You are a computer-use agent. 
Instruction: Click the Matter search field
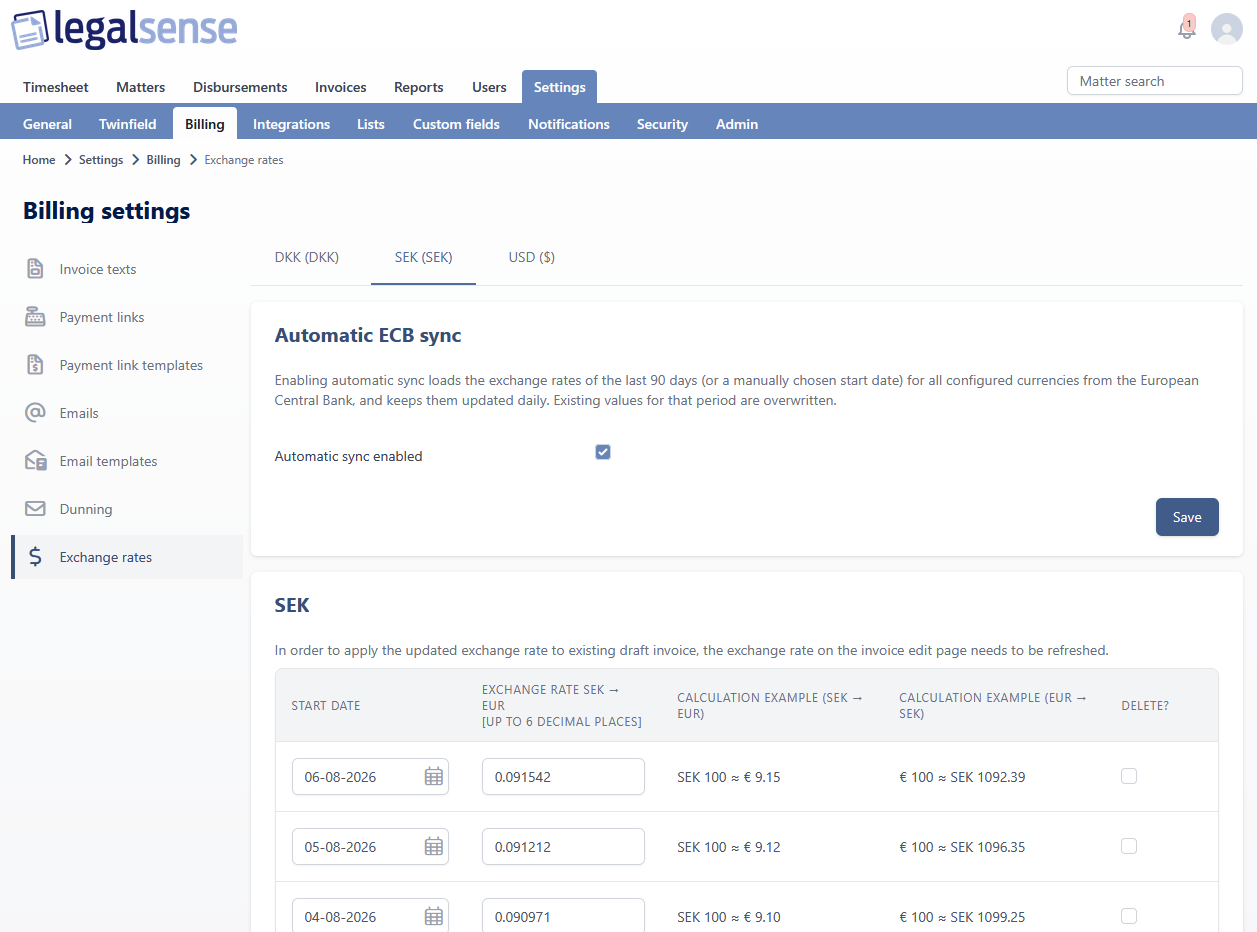click(x=1155, y=81)
